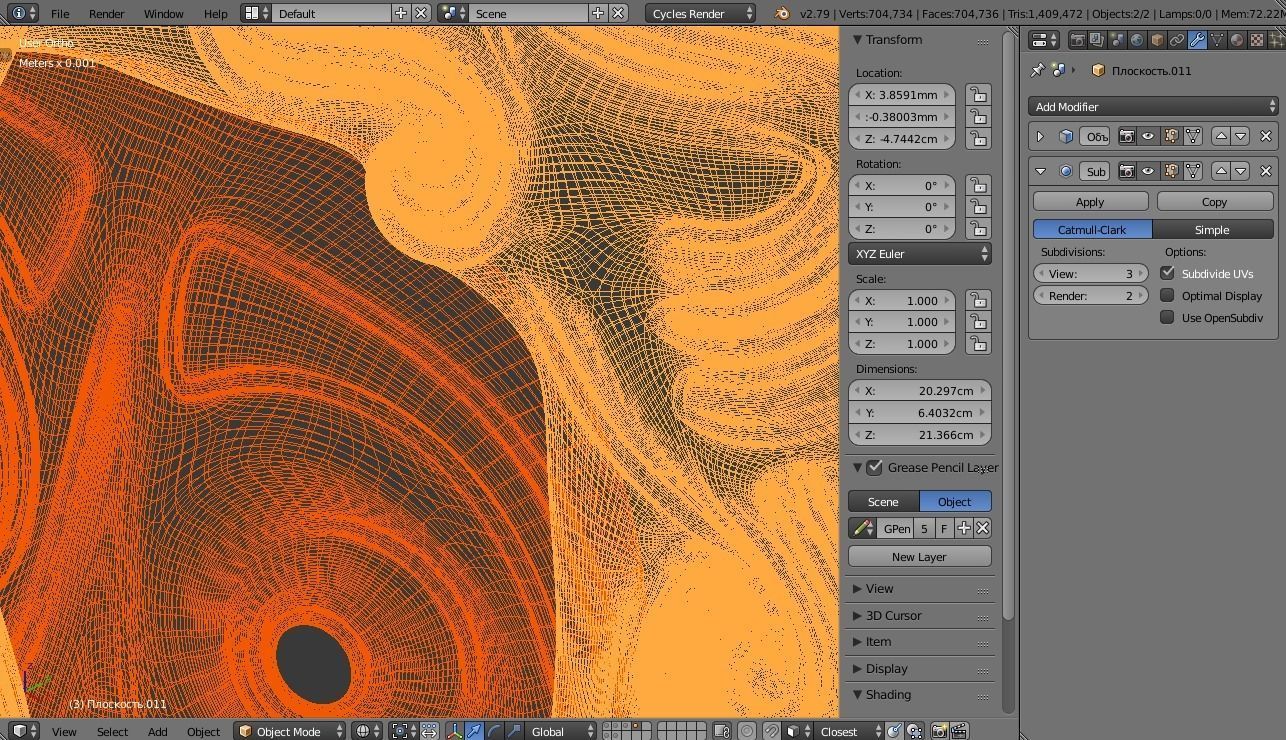Select the translate manipulator arrow
The height and width of the screenshot is (740, 1286).
(x=474, y=731)
